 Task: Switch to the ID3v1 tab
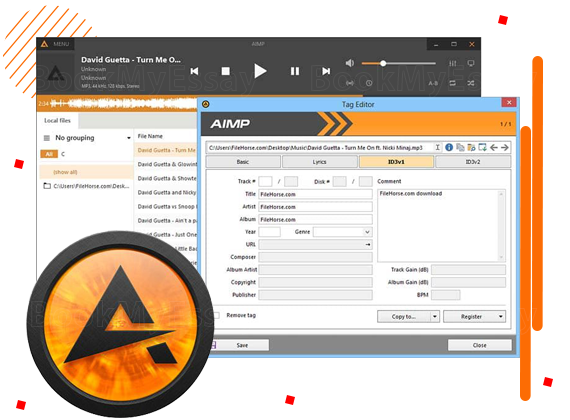pyautogui.click(x=396, y=162)
